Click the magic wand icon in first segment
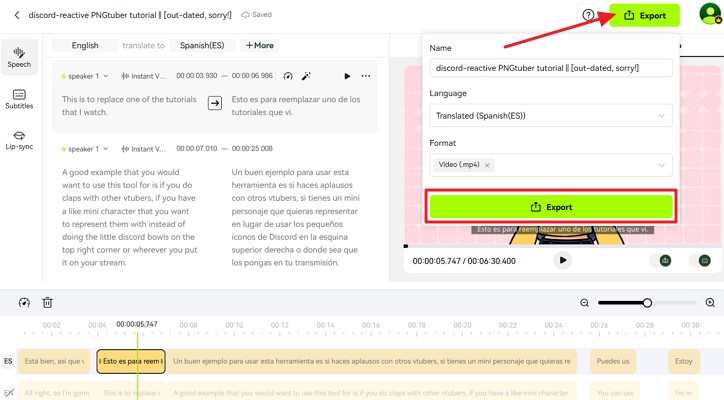The height and width of the screenshot is (400, 724). click(307, 76)
